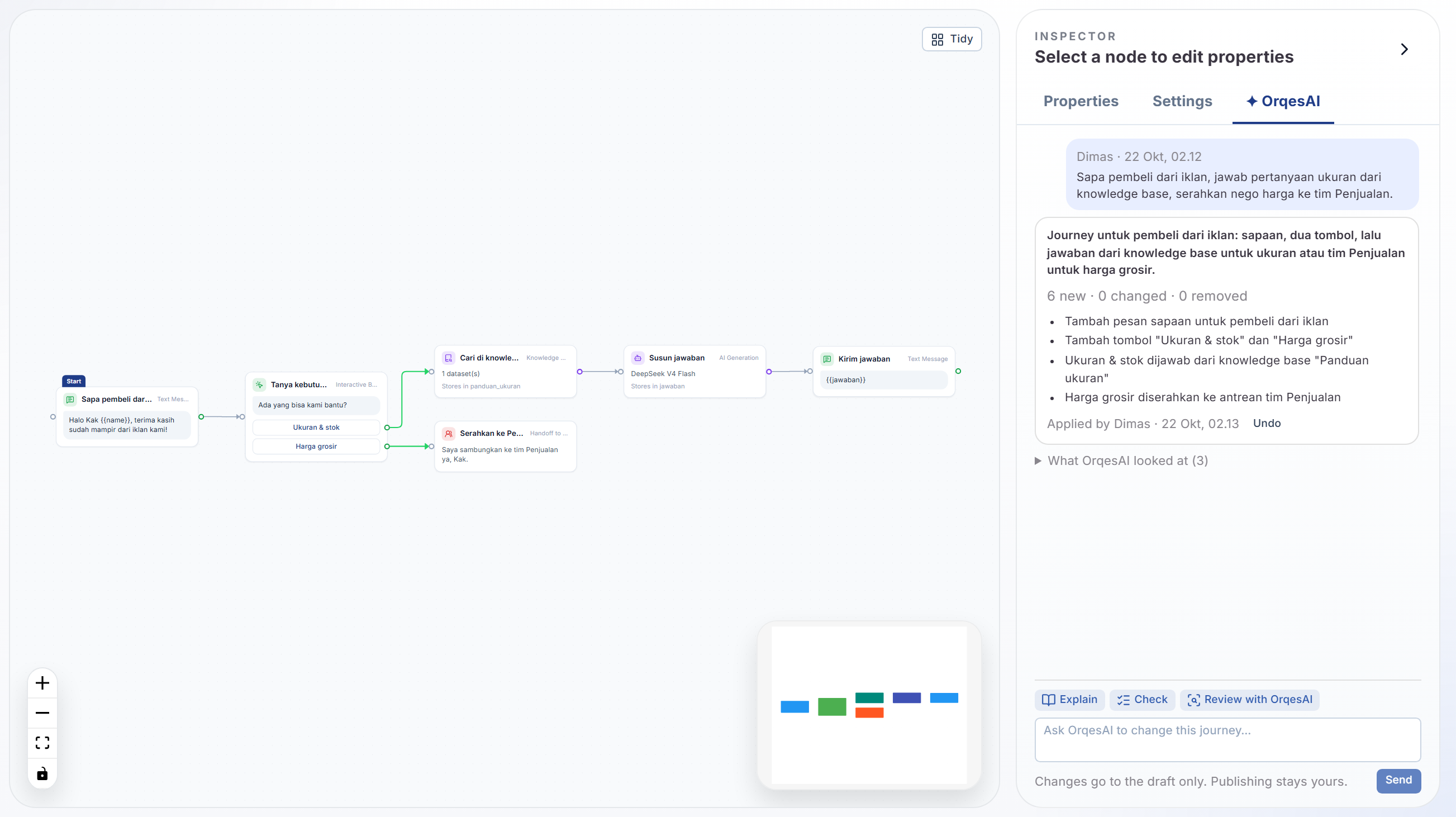Click the '{{jawaban}}' message content
This screenshot has height=817, width=1456.
tap(884, 380)
